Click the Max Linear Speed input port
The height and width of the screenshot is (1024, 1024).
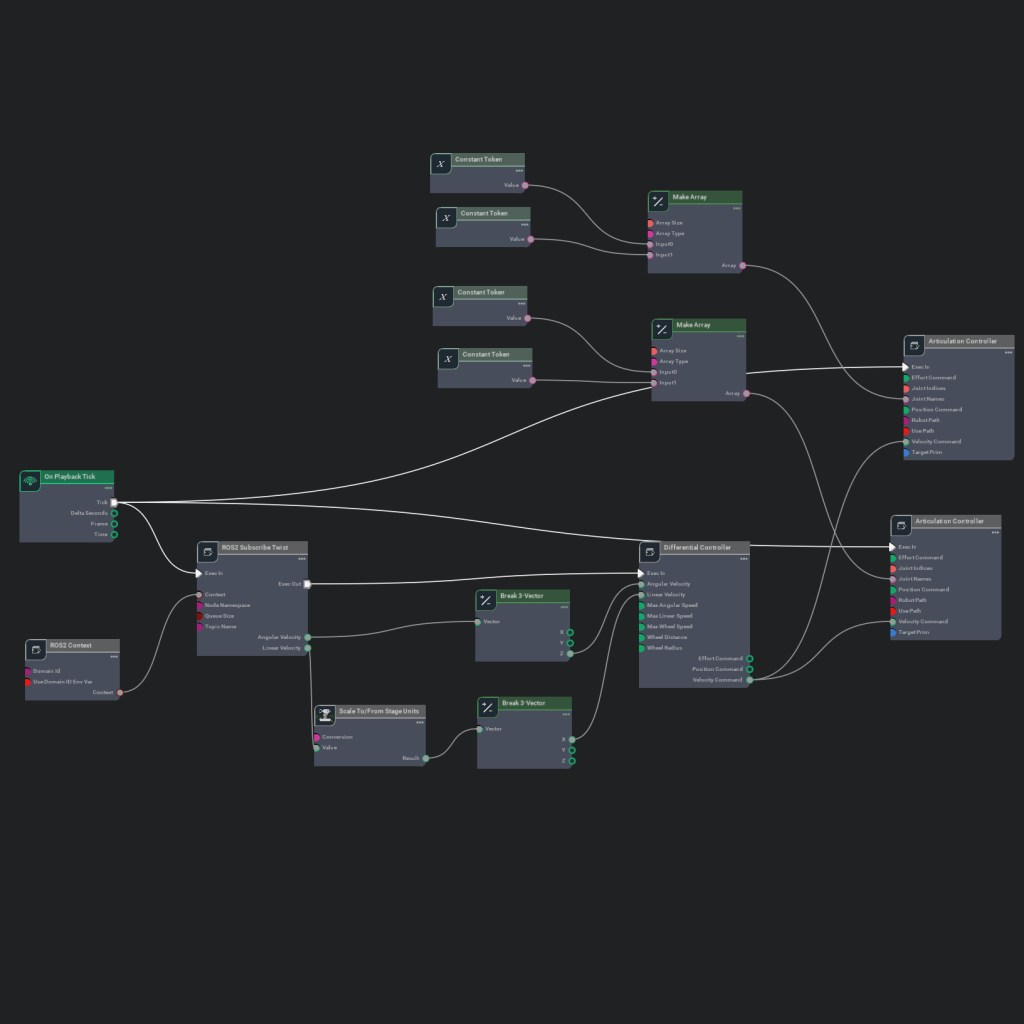(x=642, y=616)
